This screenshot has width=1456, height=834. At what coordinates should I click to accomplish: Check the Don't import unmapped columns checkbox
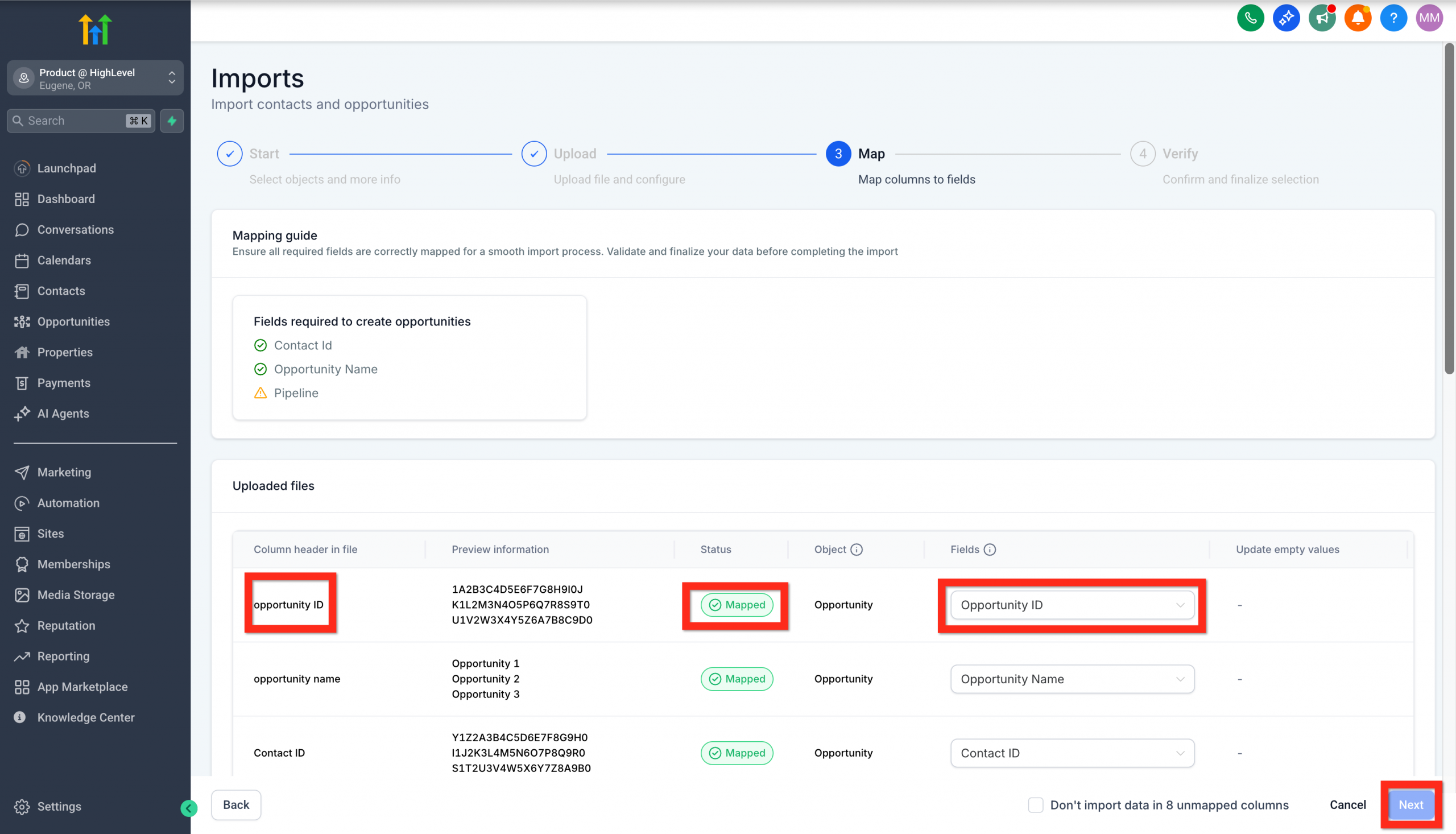tap(1035, 805)
